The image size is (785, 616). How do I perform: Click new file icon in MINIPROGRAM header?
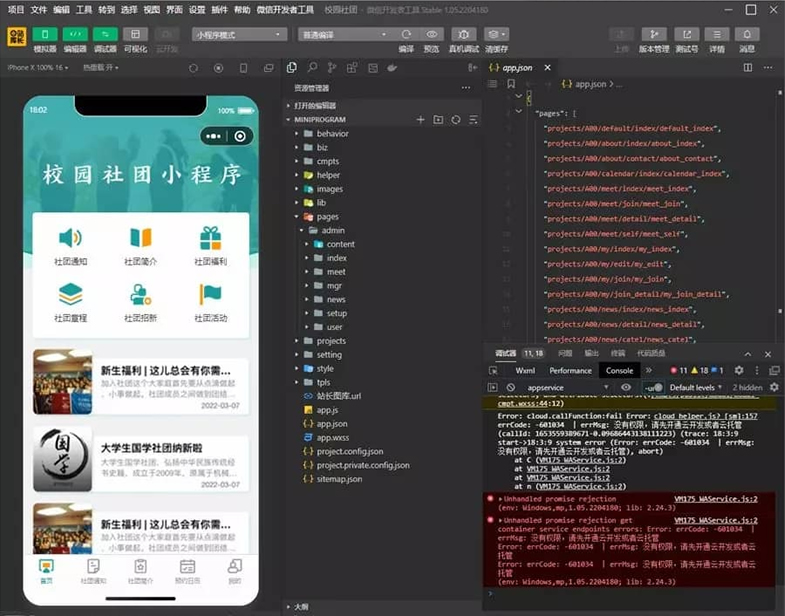[421, 120]
